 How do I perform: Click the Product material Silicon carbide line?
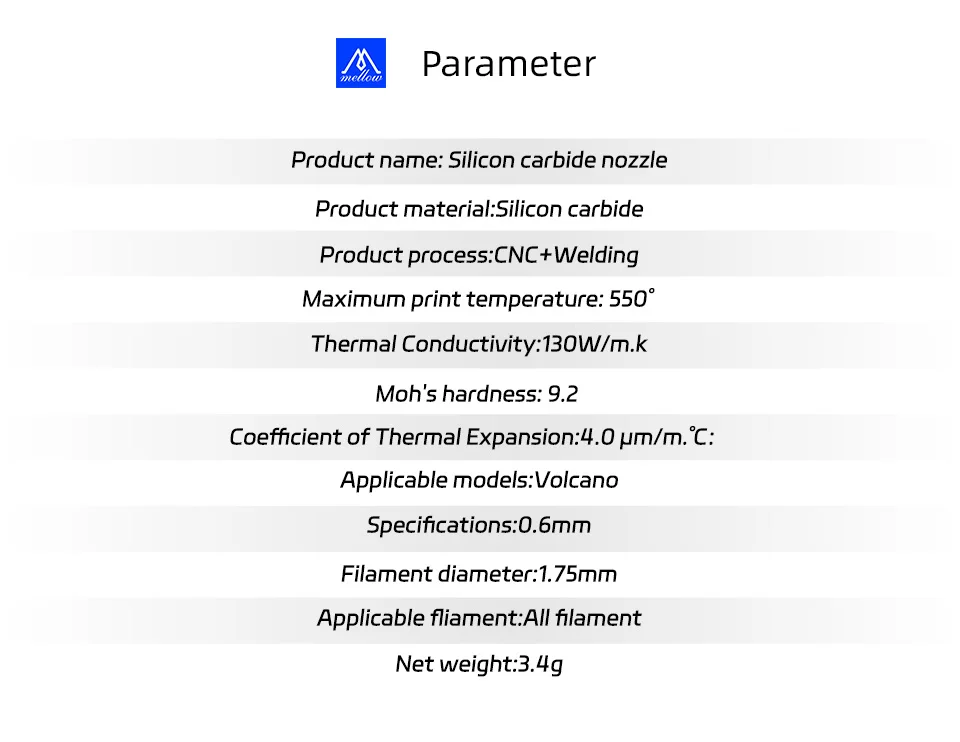[479, 209]
